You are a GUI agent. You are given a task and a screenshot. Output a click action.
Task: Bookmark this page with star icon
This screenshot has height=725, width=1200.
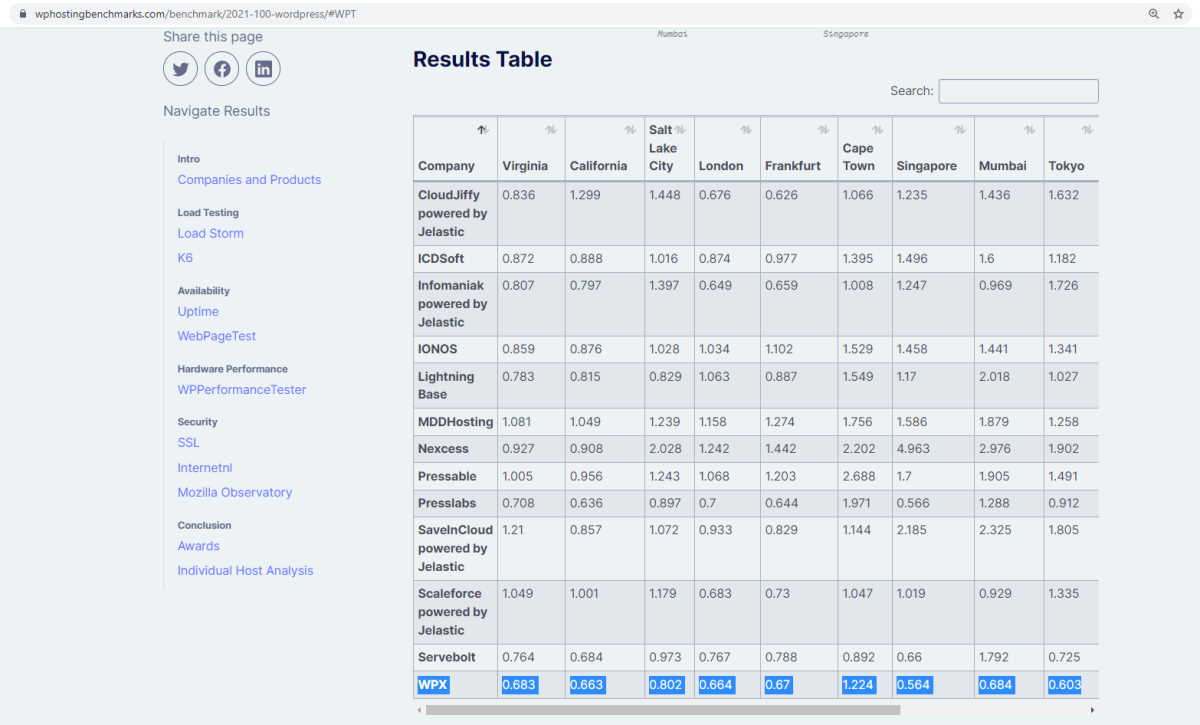pyautogui.click(x=1179, y=14)
